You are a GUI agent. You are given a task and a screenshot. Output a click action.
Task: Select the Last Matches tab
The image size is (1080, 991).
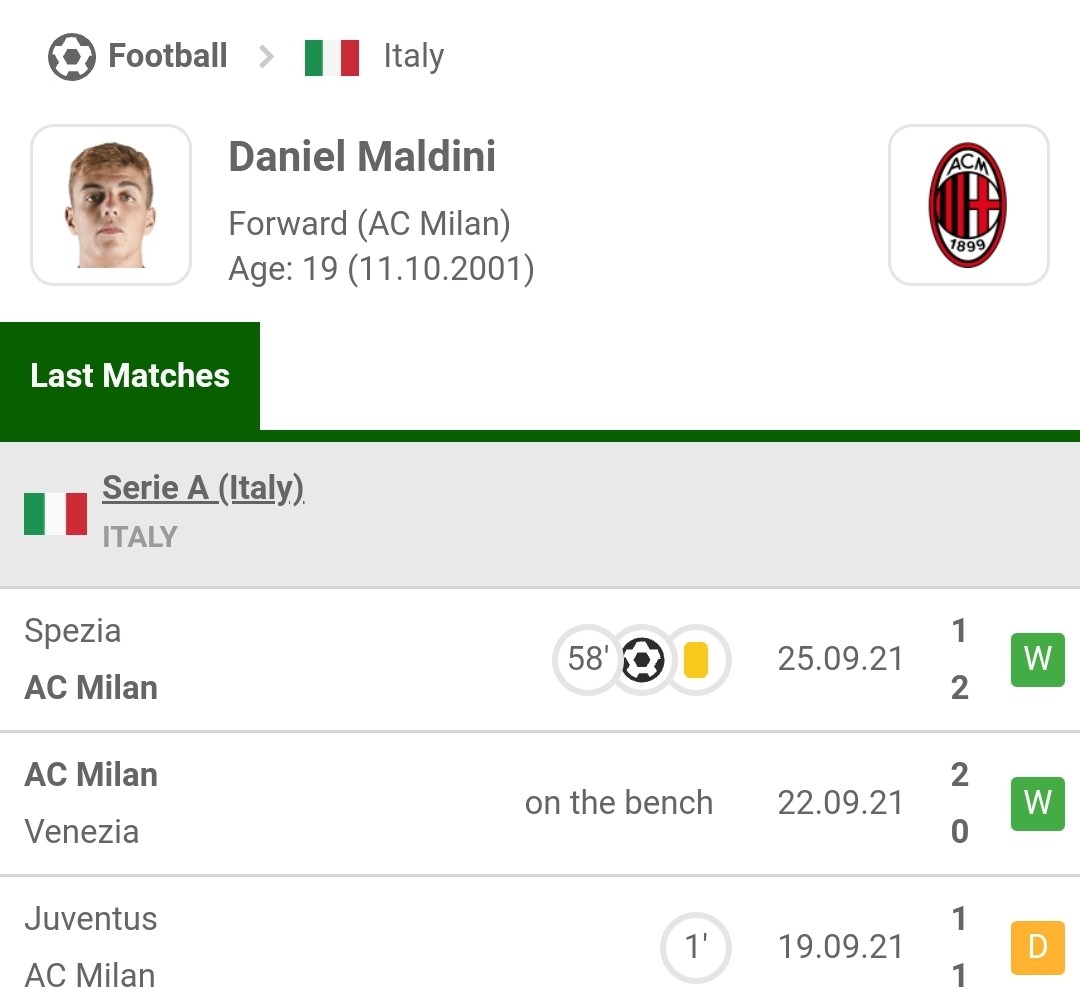[x=129, y=376]
